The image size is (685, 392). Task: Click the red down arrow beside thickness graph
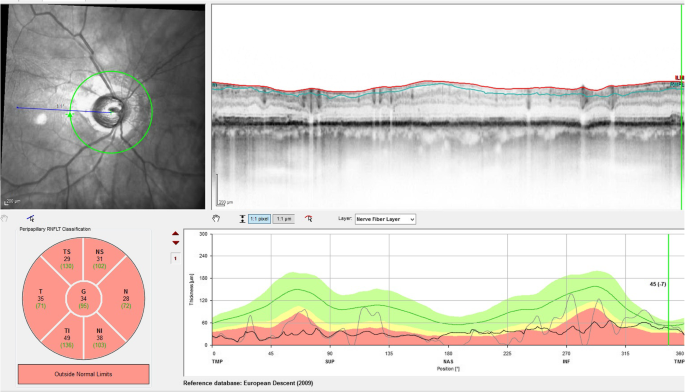tap(176, 243)
